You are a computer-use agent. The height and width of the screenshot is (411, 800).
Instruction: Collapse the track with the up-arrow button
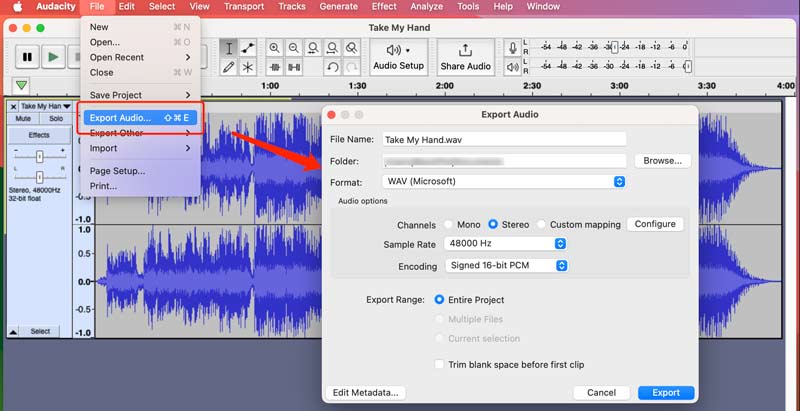[x=13, y=331]
